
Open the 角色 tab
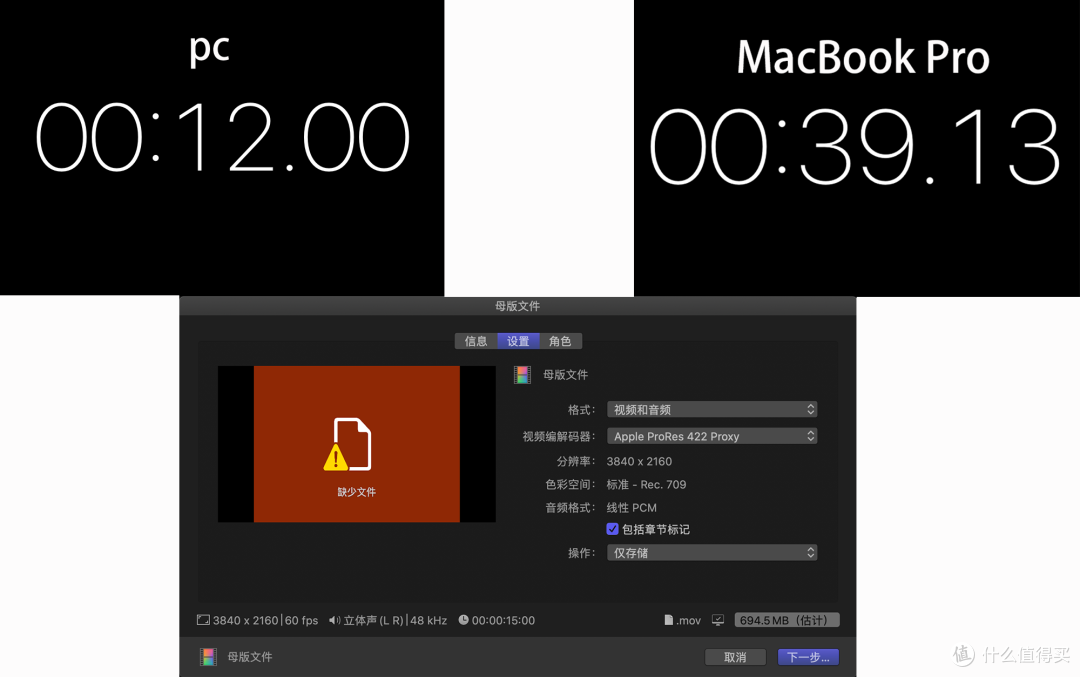point(560,341)
